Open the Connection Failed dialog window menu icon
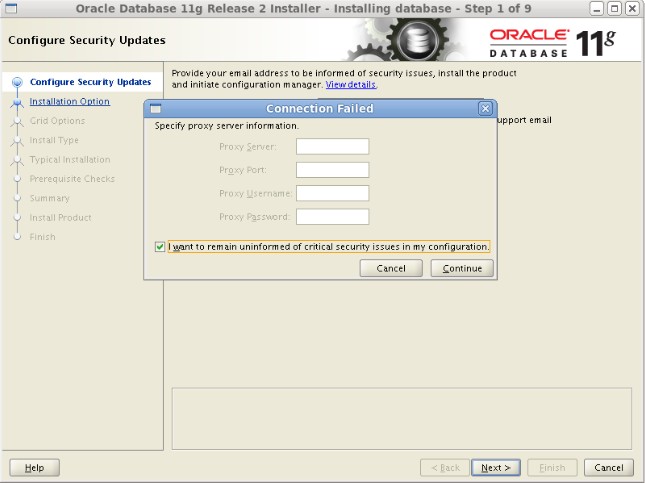The width and height of the screenshot is (645, 483). (155, 109)
